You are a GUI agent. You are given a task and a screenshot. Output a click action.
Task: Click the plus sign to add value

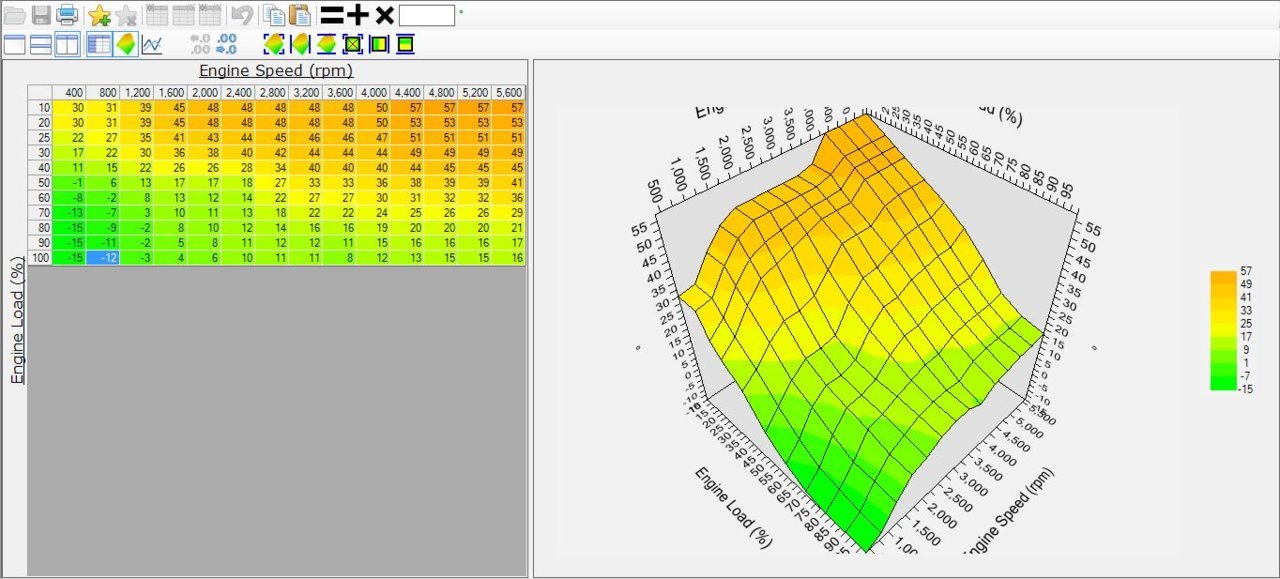pyautogui.click(x=358, y=15)
